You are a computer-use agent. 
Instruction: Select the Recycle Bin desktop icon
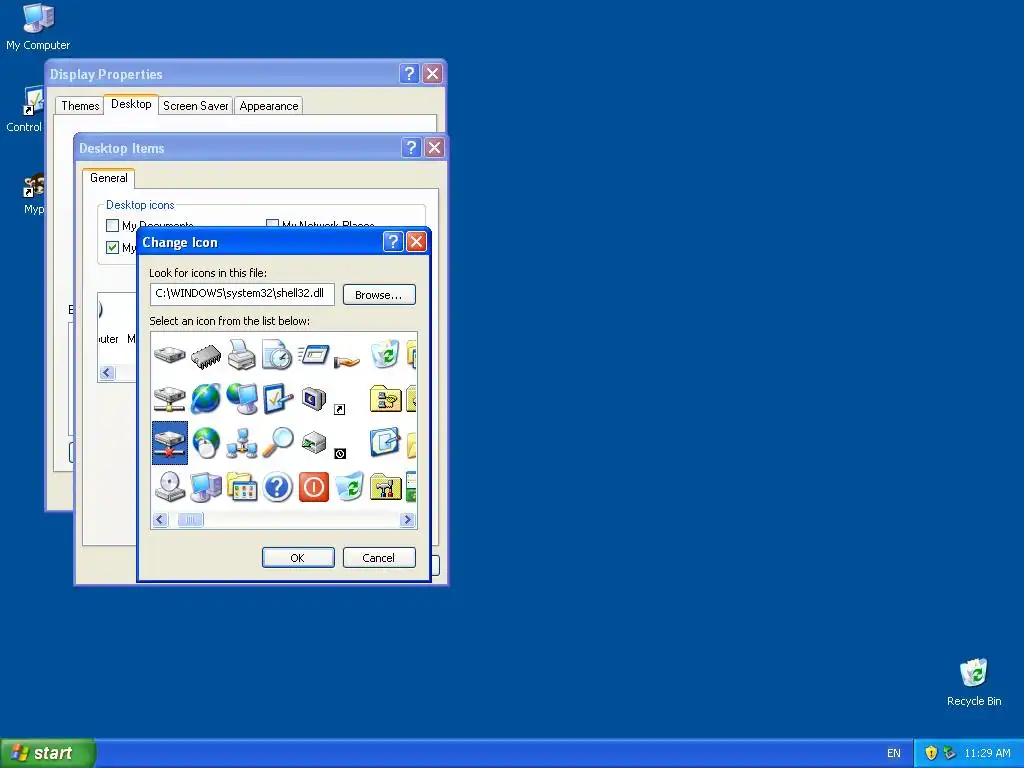pos(974,683)
